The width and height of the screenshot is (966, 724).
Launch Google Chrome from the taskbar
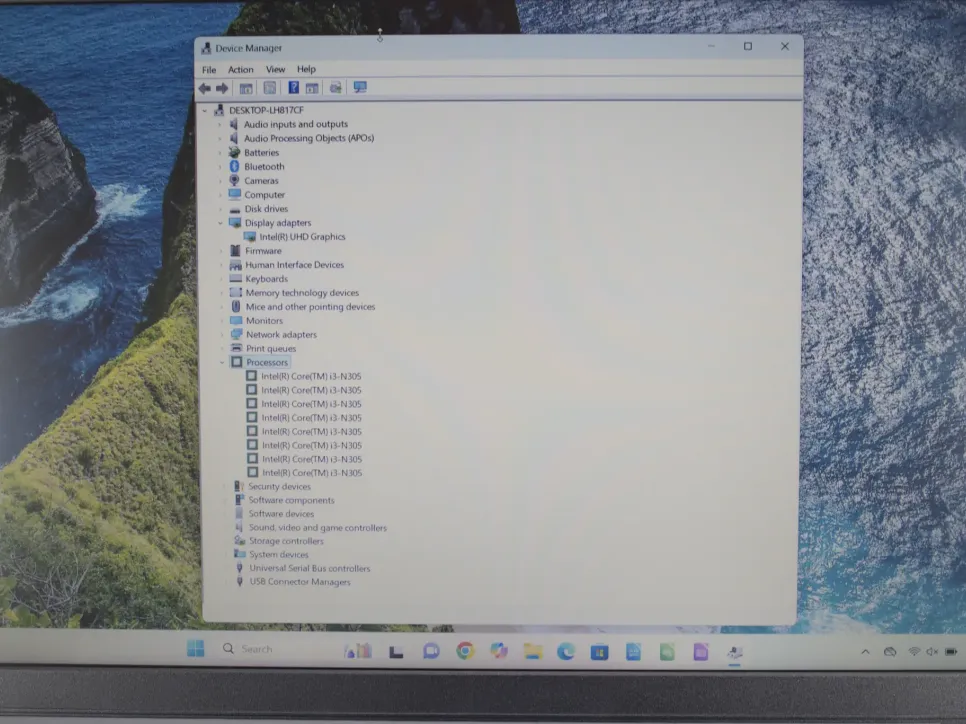click(x=465, y=651)
